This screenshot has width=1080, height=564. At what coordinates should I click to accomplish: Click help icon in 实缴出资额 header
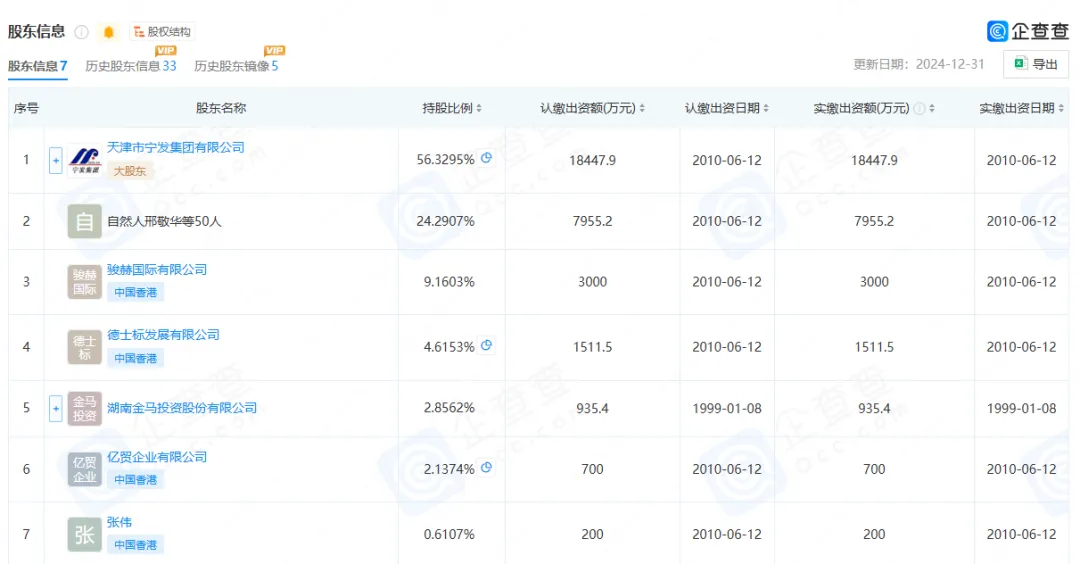[x=918, y=108]
